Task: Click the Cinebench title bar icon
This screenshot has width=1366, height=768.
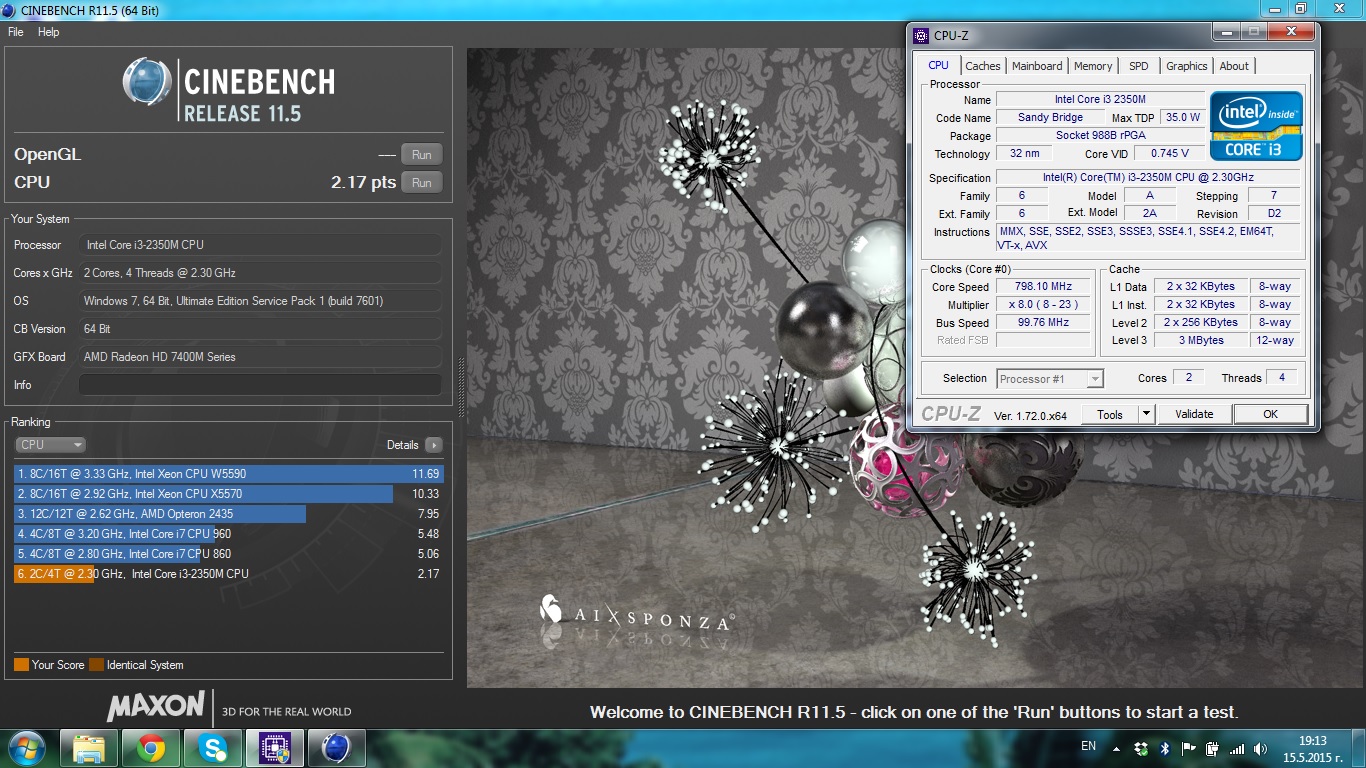Action: point(10,10)
